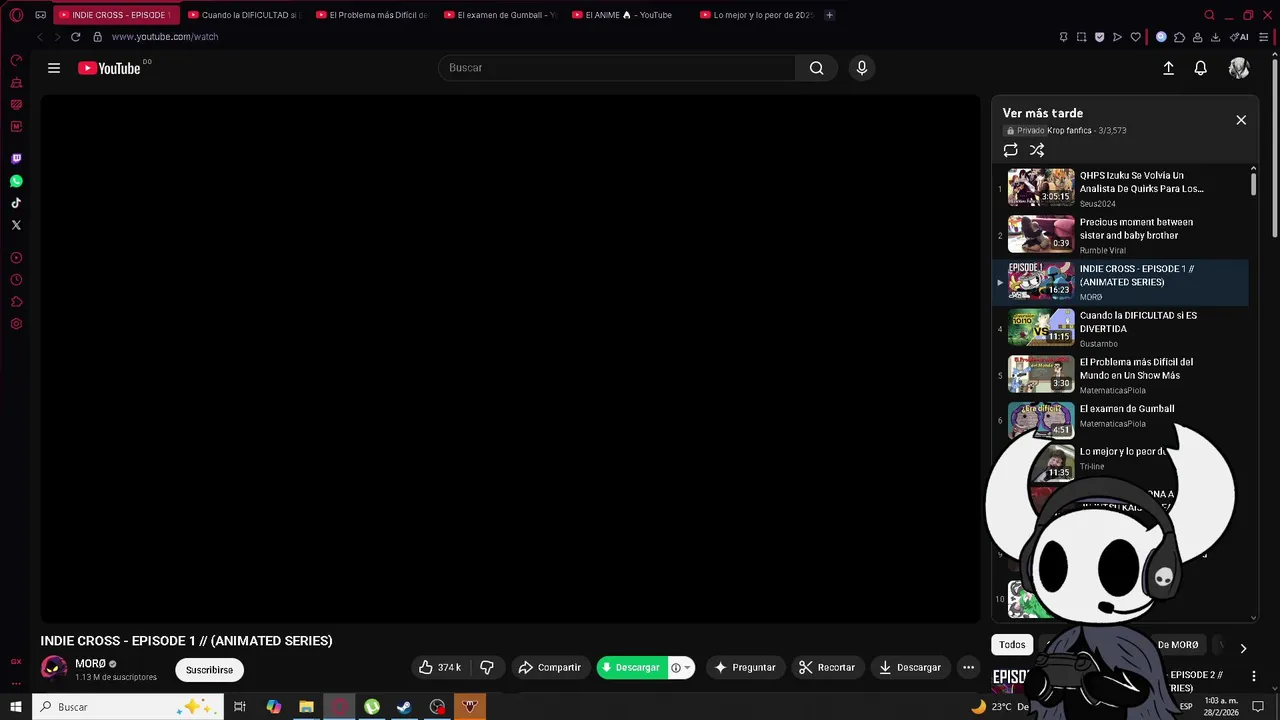Screen dimensions: 1280x720
Task: Open the sidebar player icon
Action: click(16, 258)
